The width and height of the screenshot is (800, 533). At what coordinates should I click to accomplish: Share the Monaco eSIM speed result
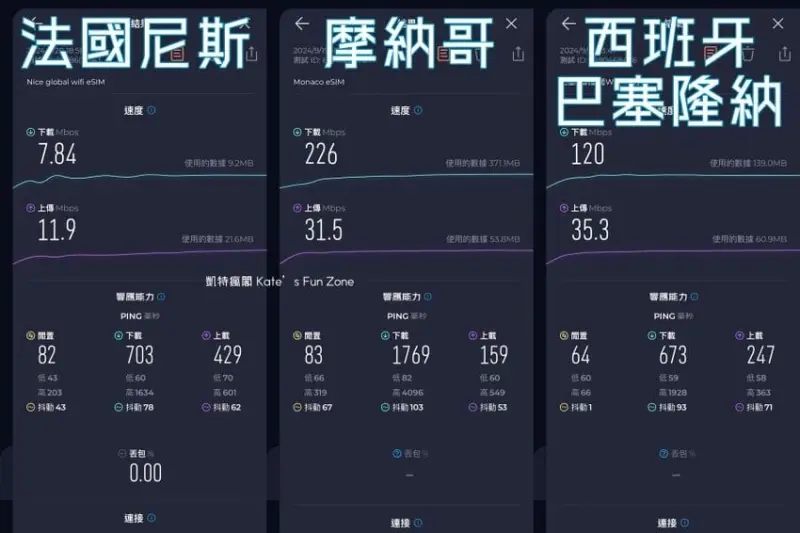(x=518, y=54)
